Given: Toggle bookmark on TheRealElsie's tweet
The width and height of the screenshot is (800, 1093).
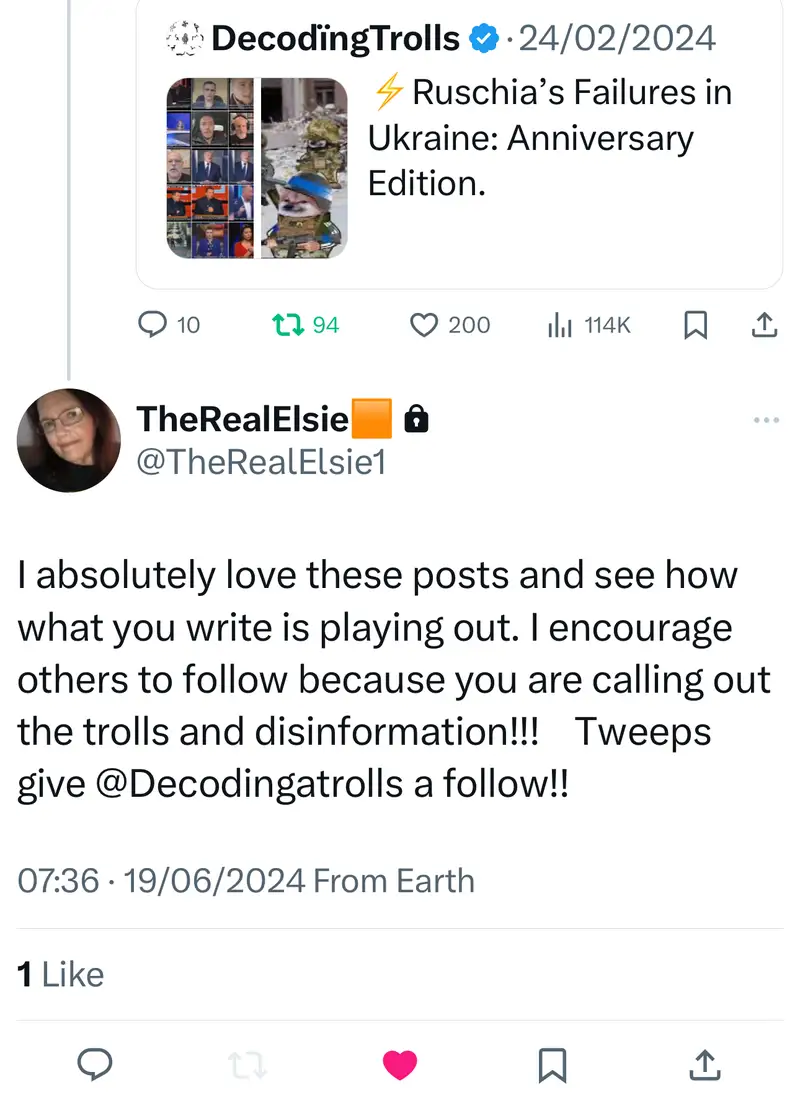Looking at the screenshot, I should 552,1064.
